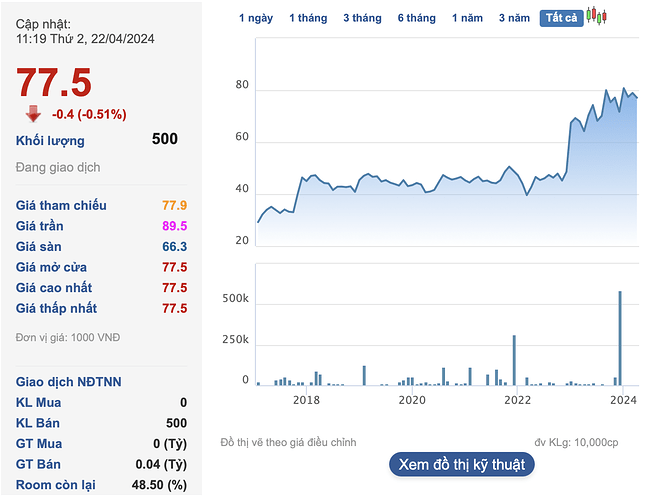Click the Giá tham chiếu label
The image size is (647, 500).
coord(61,205)
